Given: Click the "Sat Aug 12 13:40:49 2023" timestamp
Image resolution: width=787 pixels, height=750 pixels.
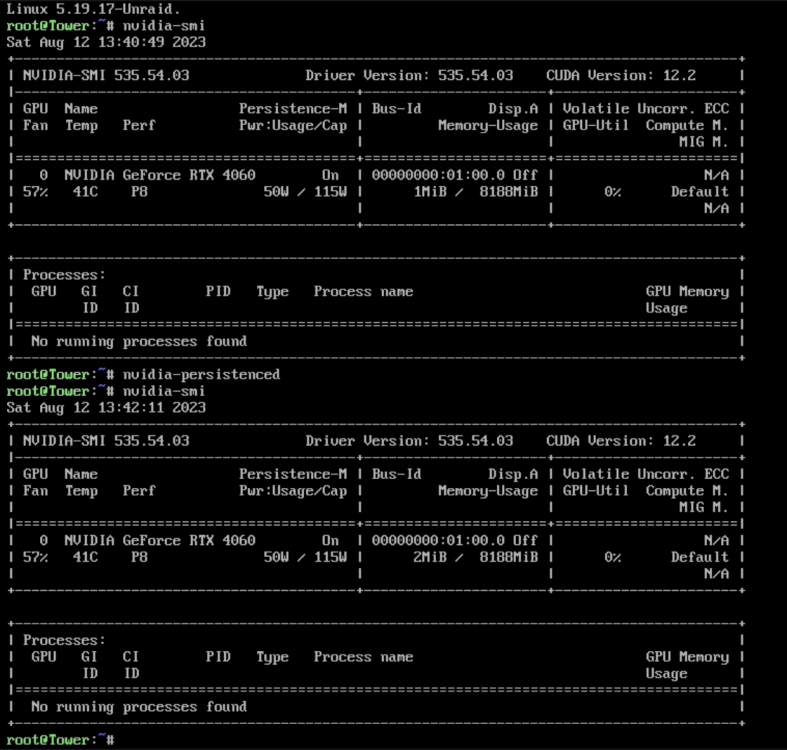Looking at the screenshot, I should coord(106,42).
